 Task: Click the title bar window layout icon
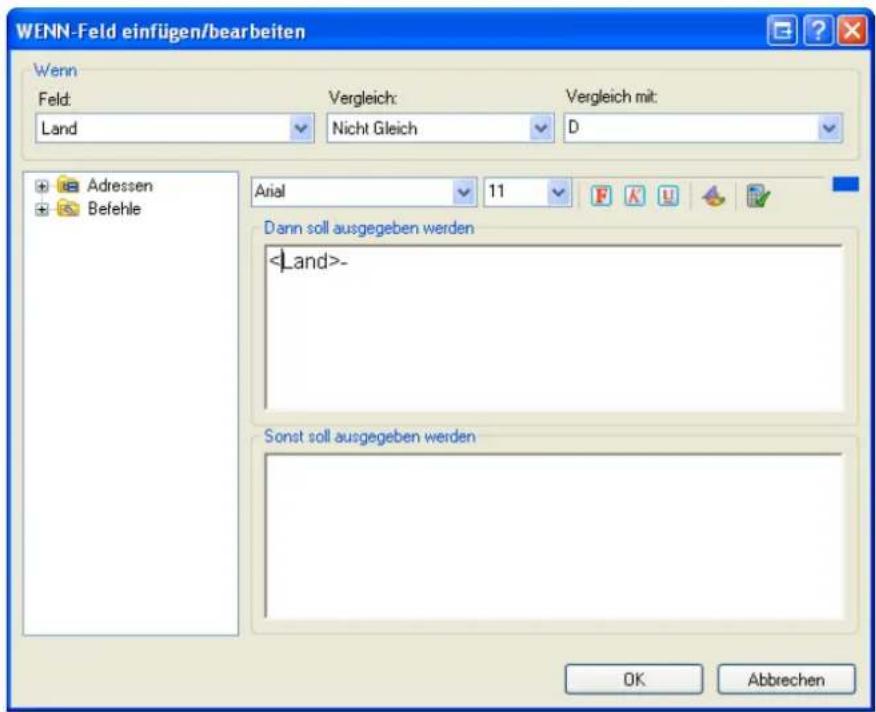[x=782, y=31]
